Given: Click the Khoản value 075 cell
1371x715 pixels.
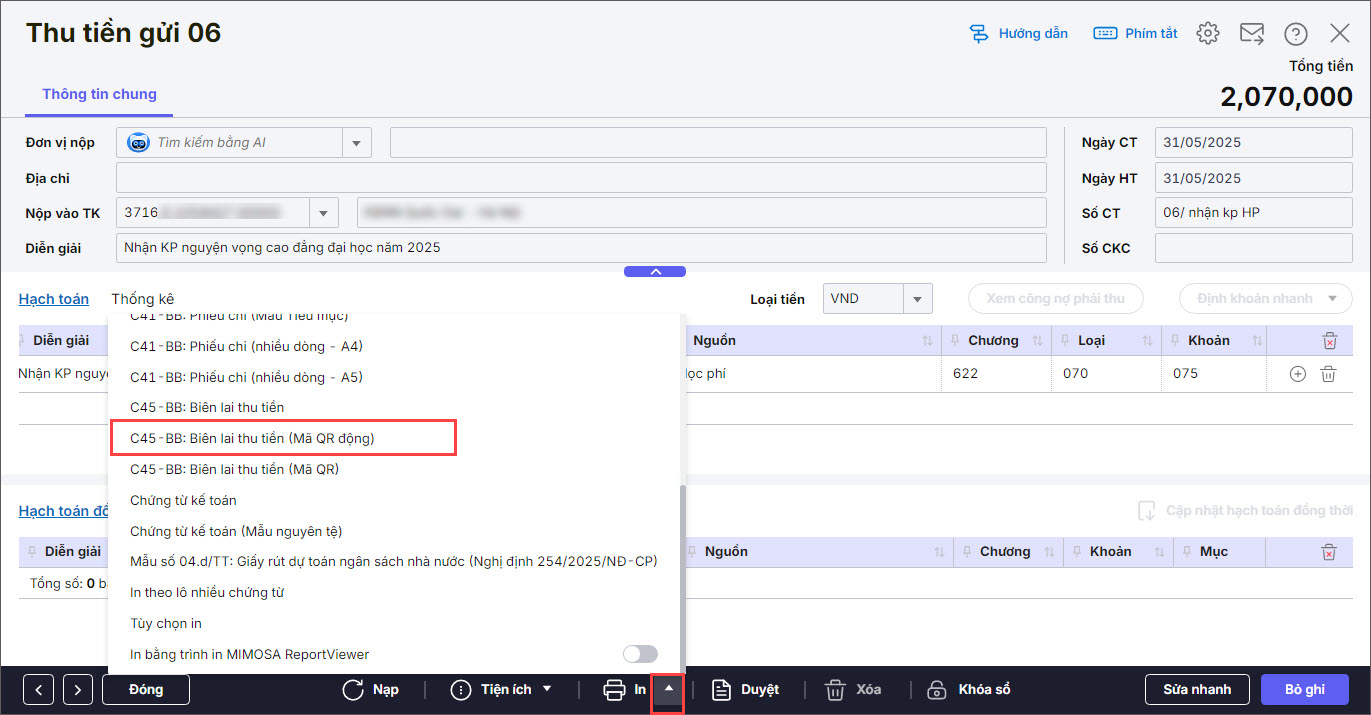Looking at the screenshot, I should [x=1214, y=374].
